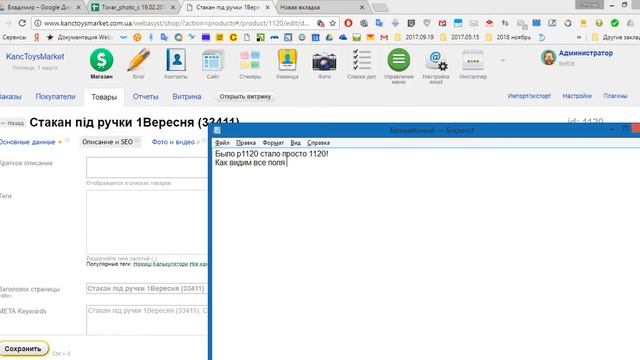Open the Правка menu in Notepad
This screenshot has width=640, height=360.
[x=246, y=143]
